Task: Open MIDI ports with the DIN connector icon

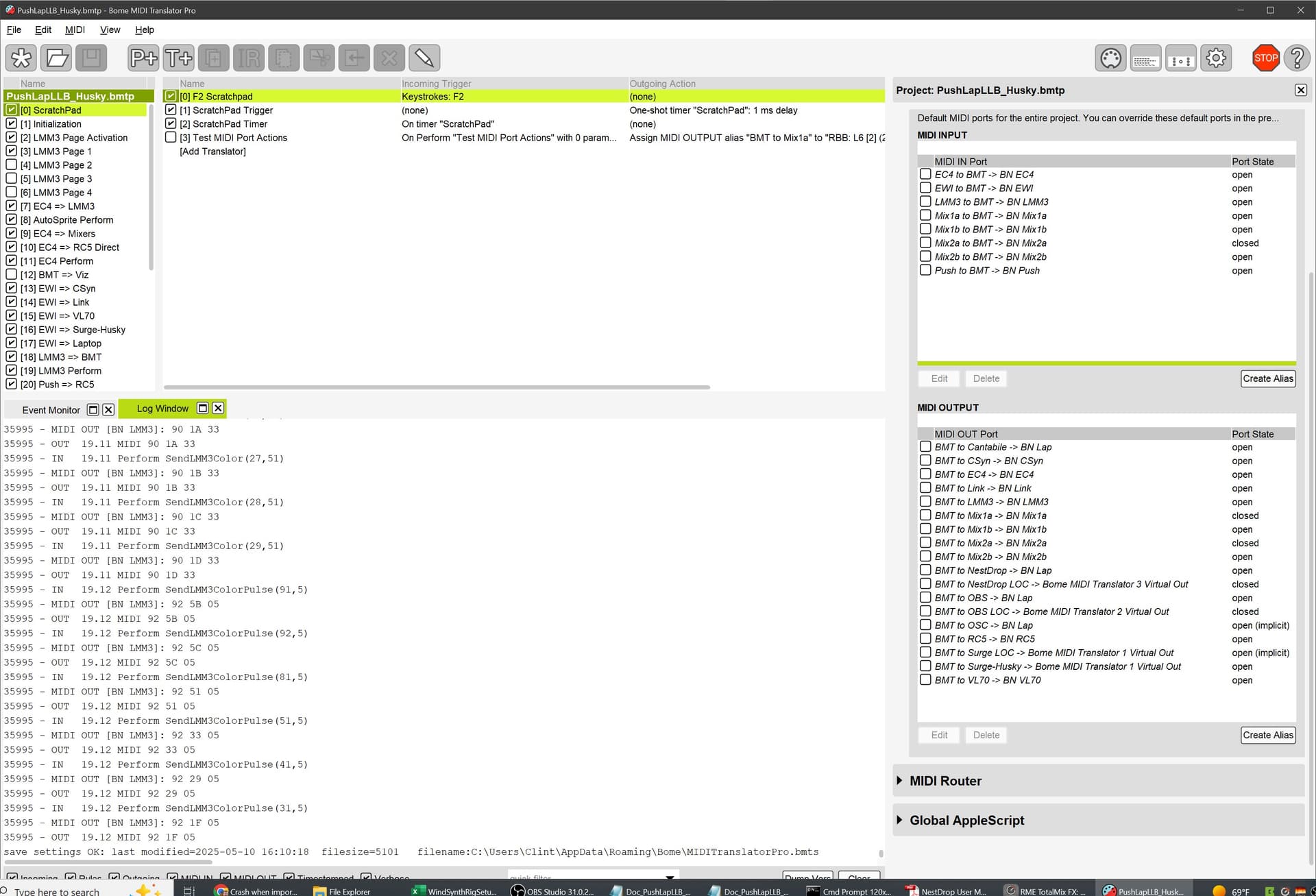Action: pos(1110,58)
